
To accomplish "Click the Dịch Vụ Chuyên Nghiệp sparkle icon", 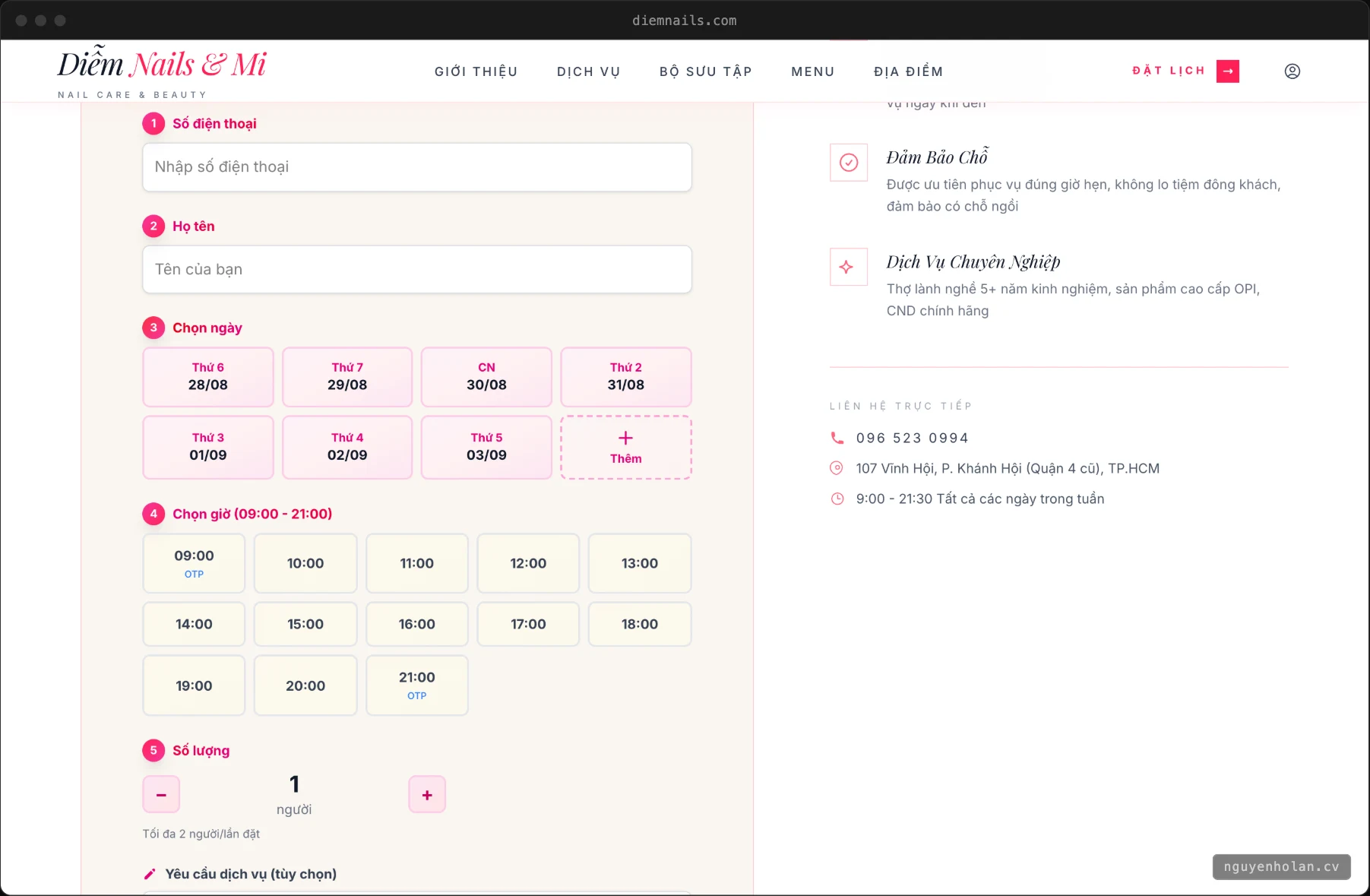I will click(849, 267).
